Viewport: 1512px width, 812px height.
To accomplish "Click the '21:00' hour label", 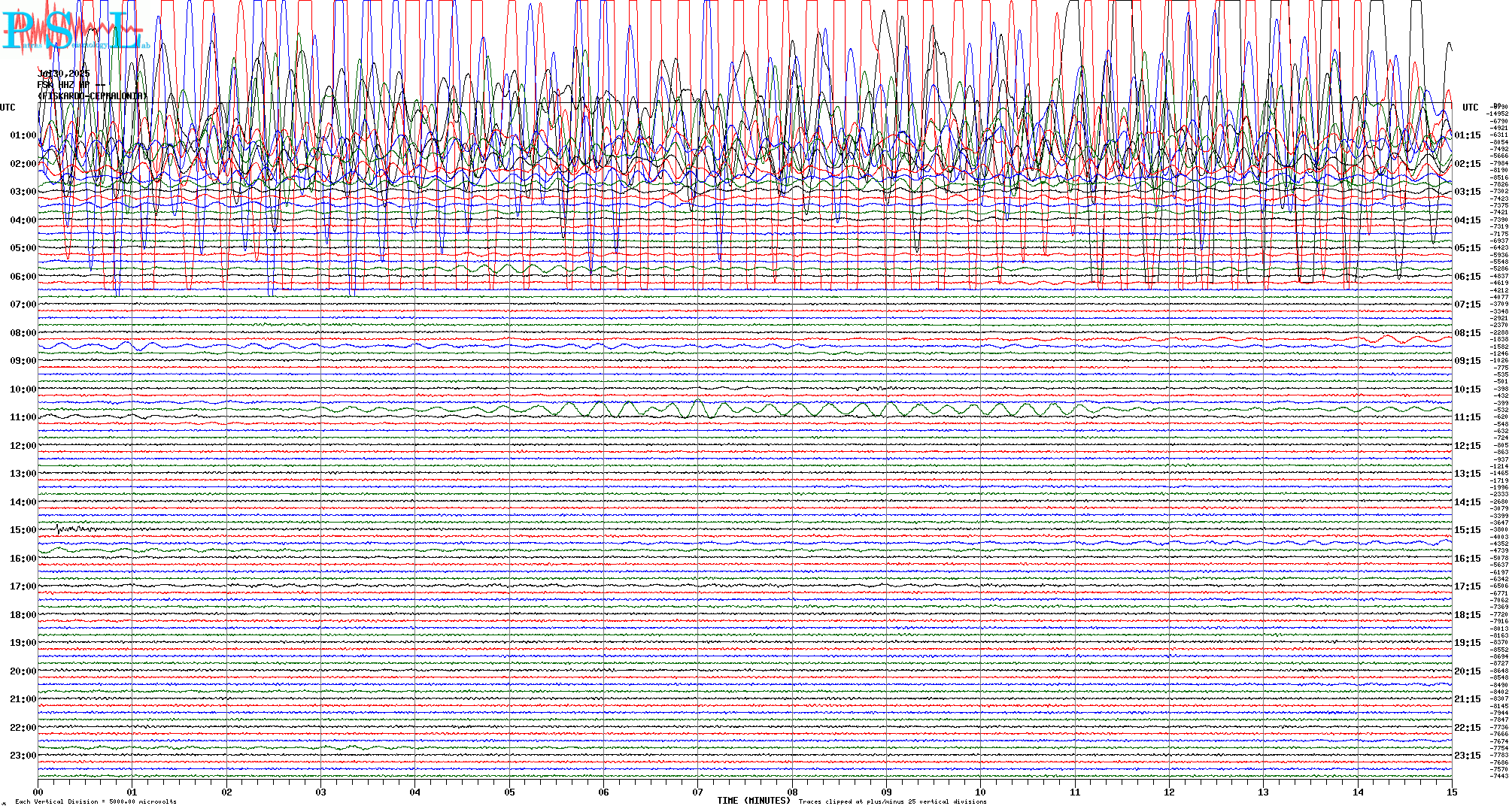I will coord(23,699).
